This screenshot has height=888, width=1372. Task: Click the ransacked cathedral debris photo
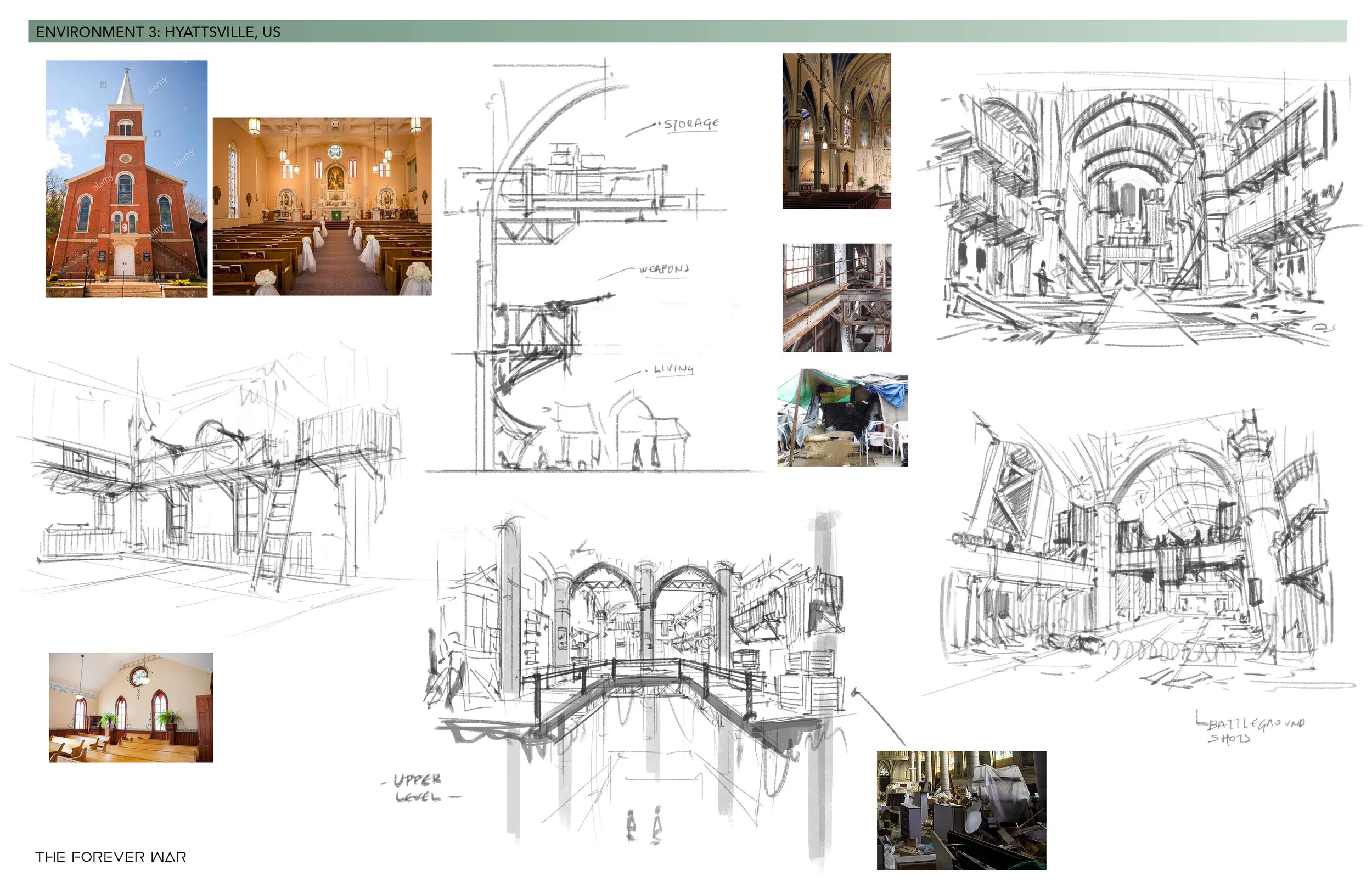click(x=961, y=810)
